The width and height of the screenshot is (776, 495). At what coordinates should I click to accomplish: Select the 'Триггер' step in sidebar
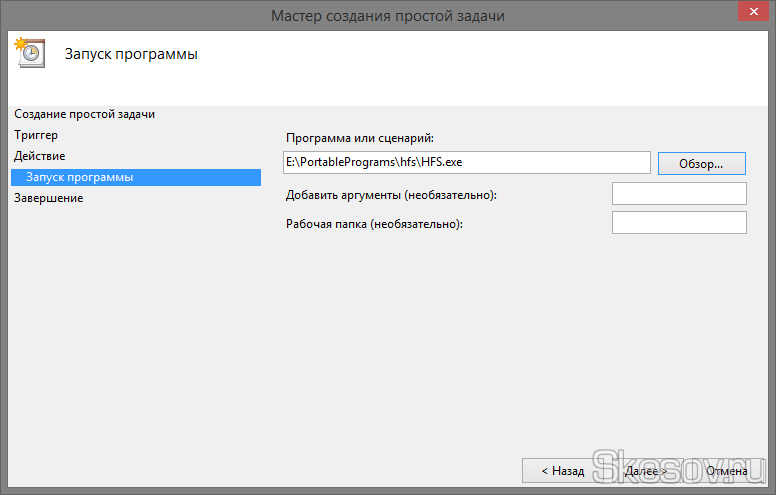(x=36, y=135)
